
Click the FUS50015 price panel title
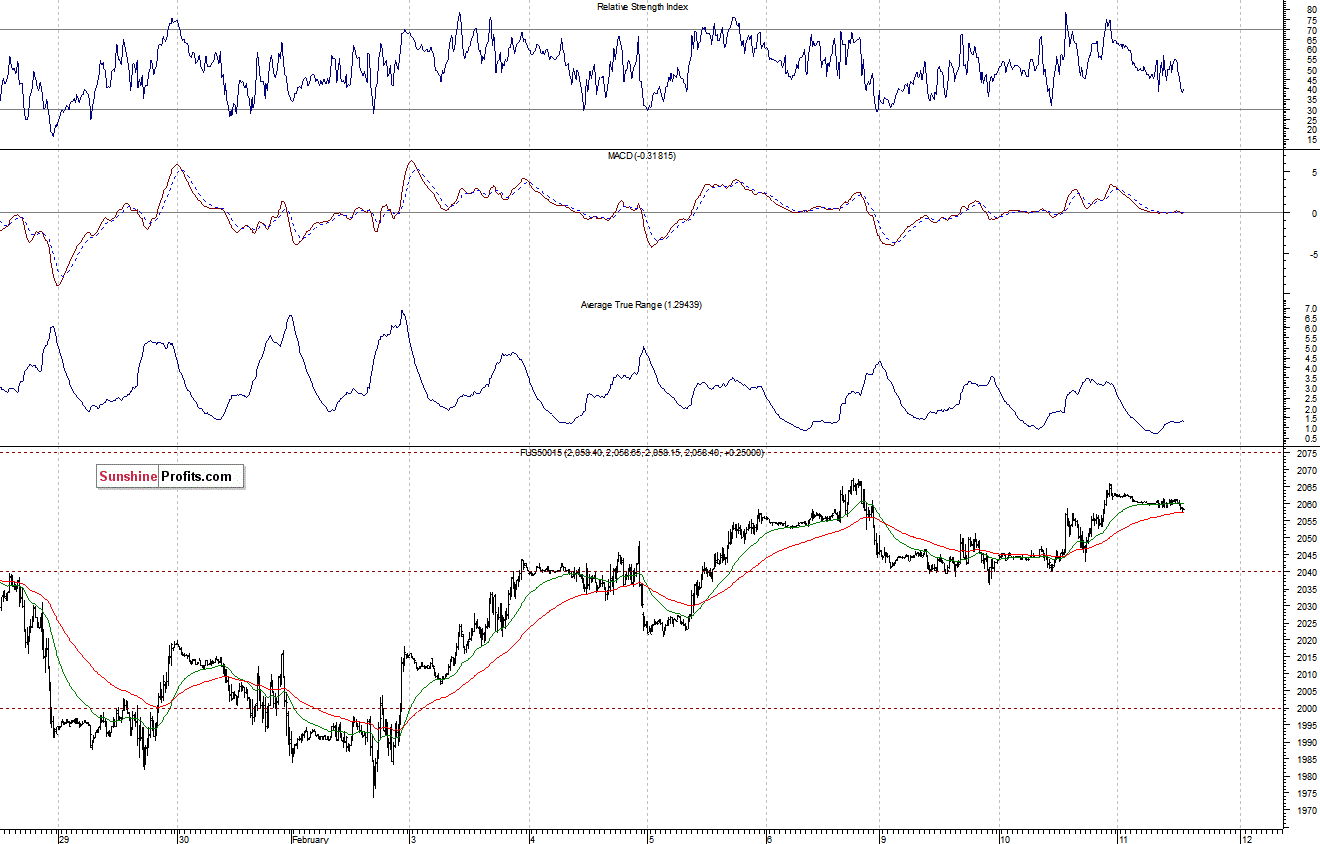coord(641,453)
